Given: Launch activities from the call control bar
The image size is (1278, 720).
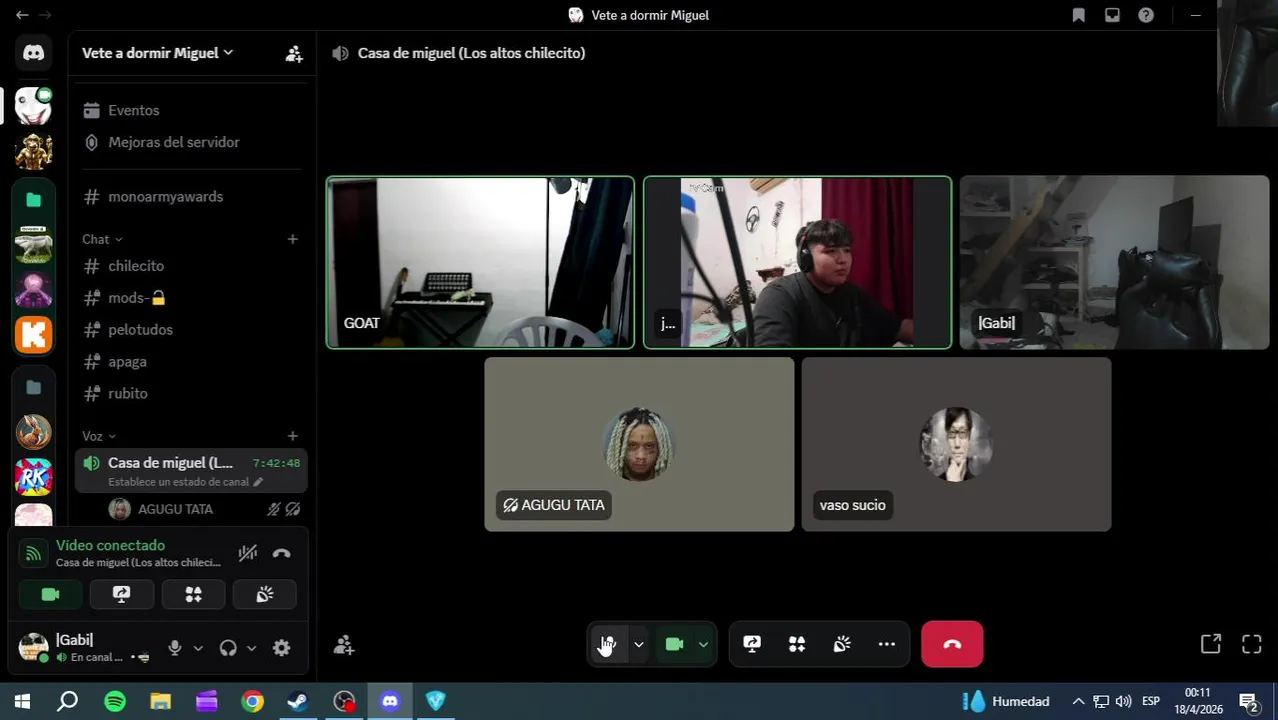Looking at the screenshot, I should 797,645.
